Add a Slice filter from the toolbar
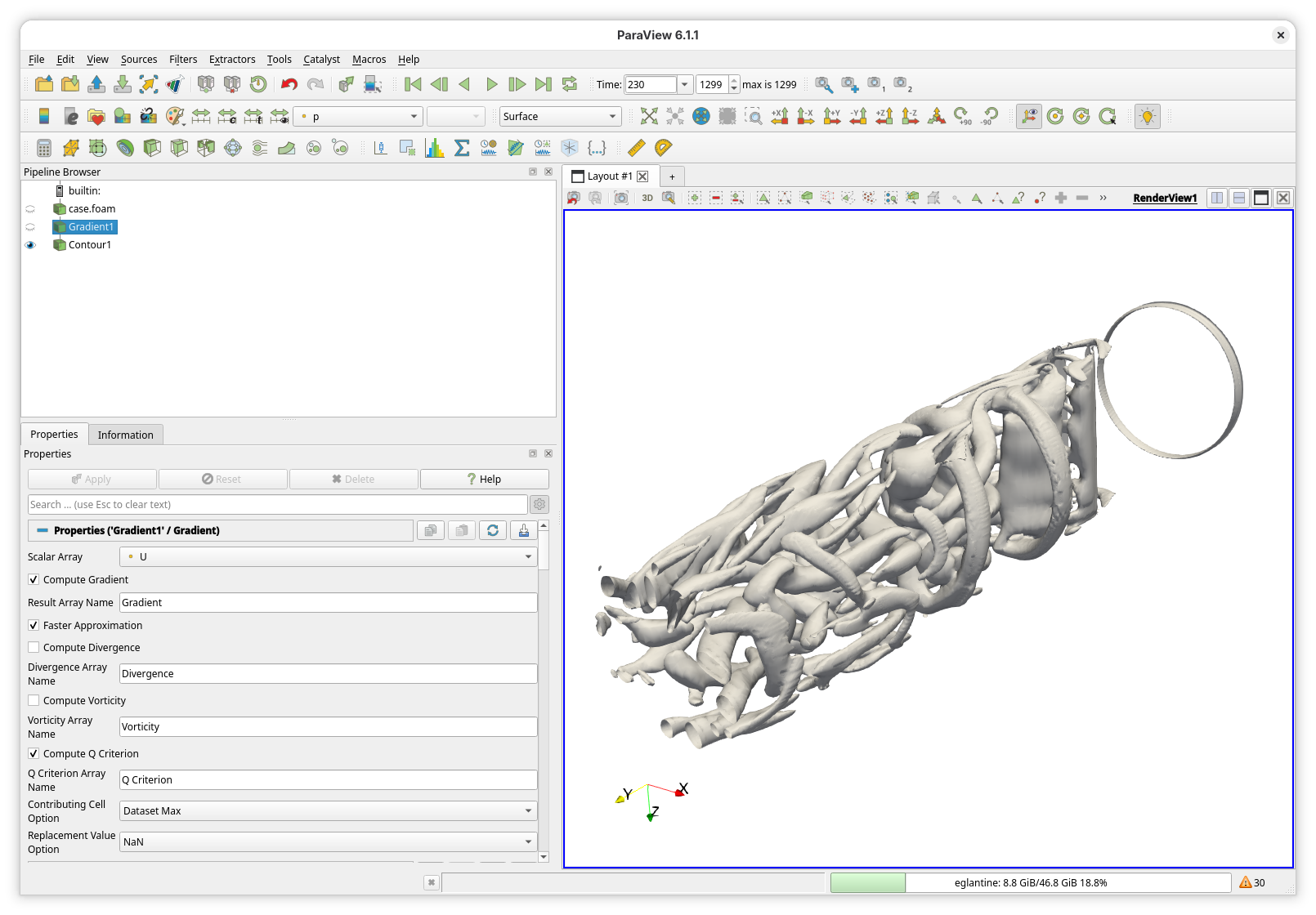Viewport: 1316px width, 915px height. tap(179, 148)
